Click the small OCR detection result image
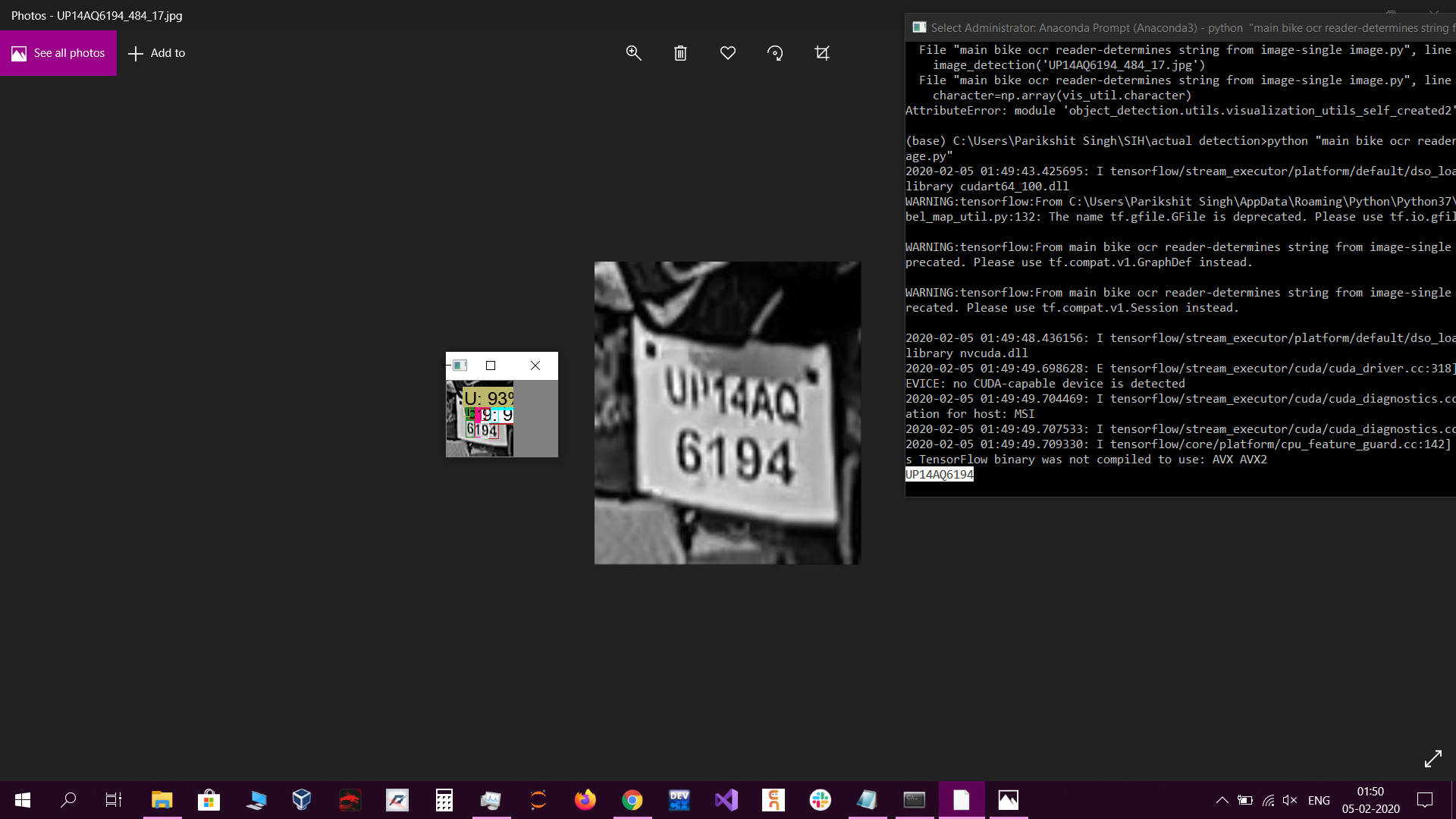The height and width of the screenshot is (819, 1456). (480, 418)
